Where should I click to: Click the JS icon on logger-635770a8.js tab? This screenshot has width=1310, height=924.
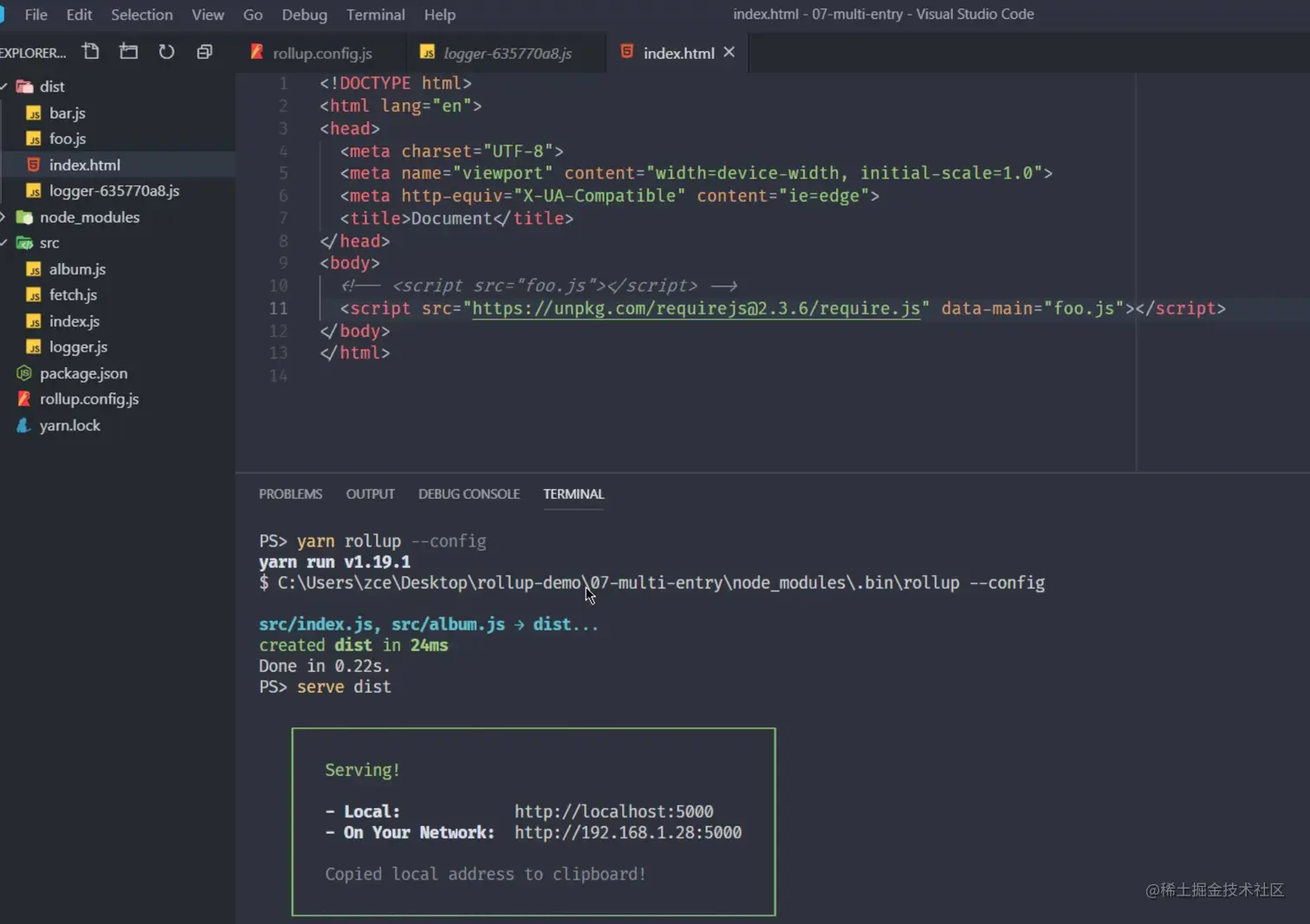[427, 52]
